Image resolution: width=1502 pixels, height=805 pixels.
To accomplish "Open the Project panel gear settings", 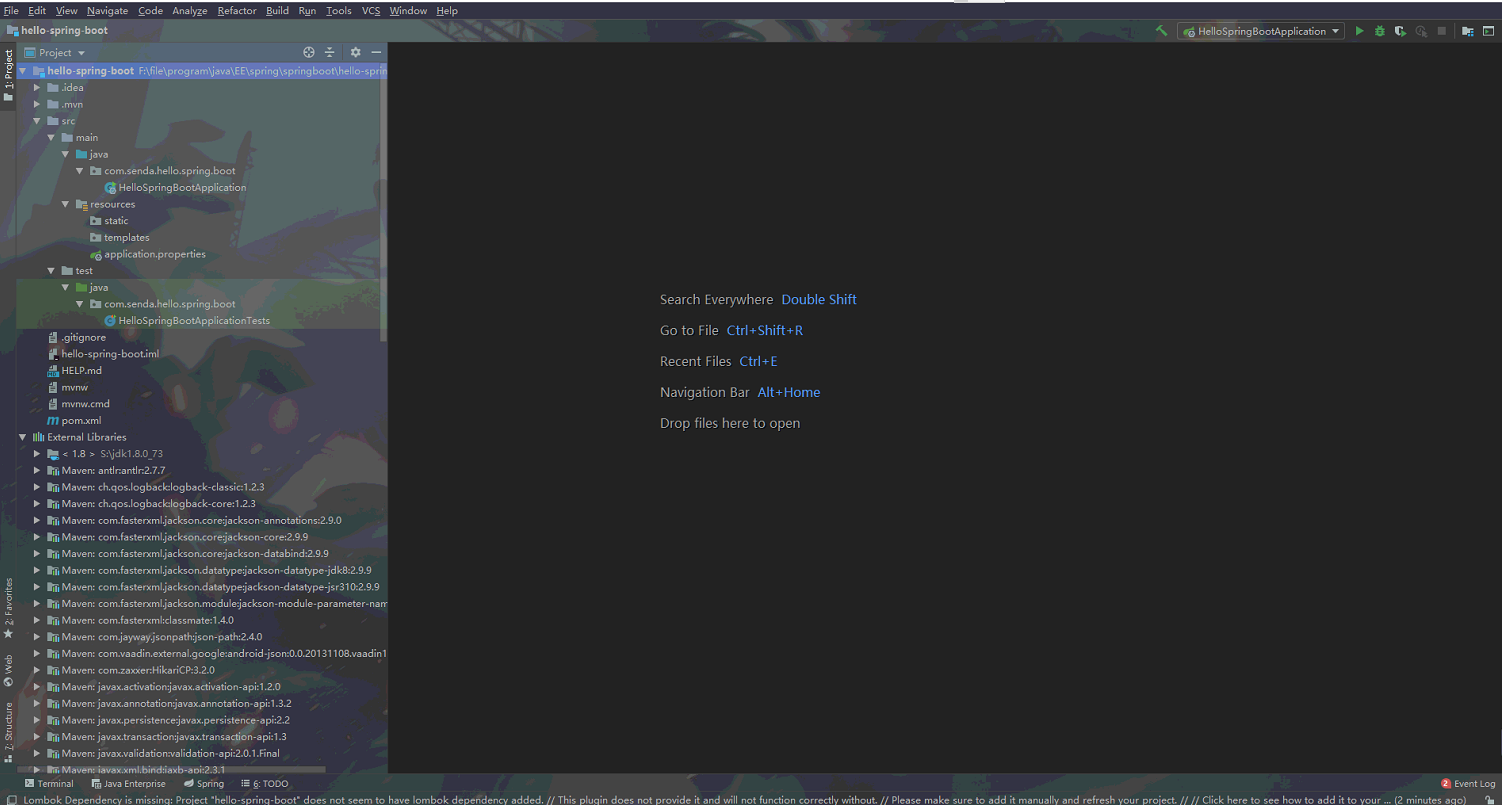I will coord(355,52).
